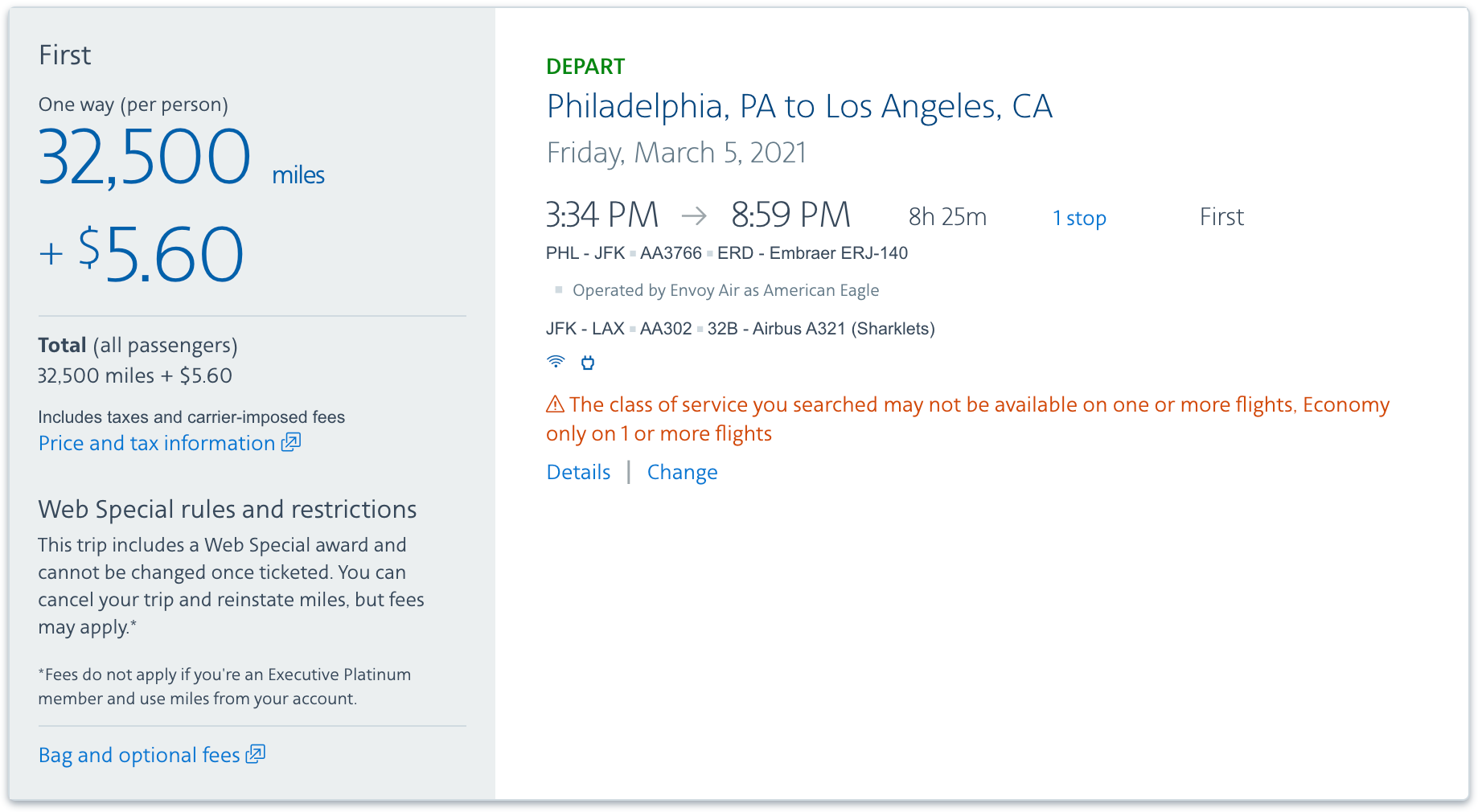1478x812 pixels.
Task: Click the power outlet amenity icon
Action: pos(588,363)
